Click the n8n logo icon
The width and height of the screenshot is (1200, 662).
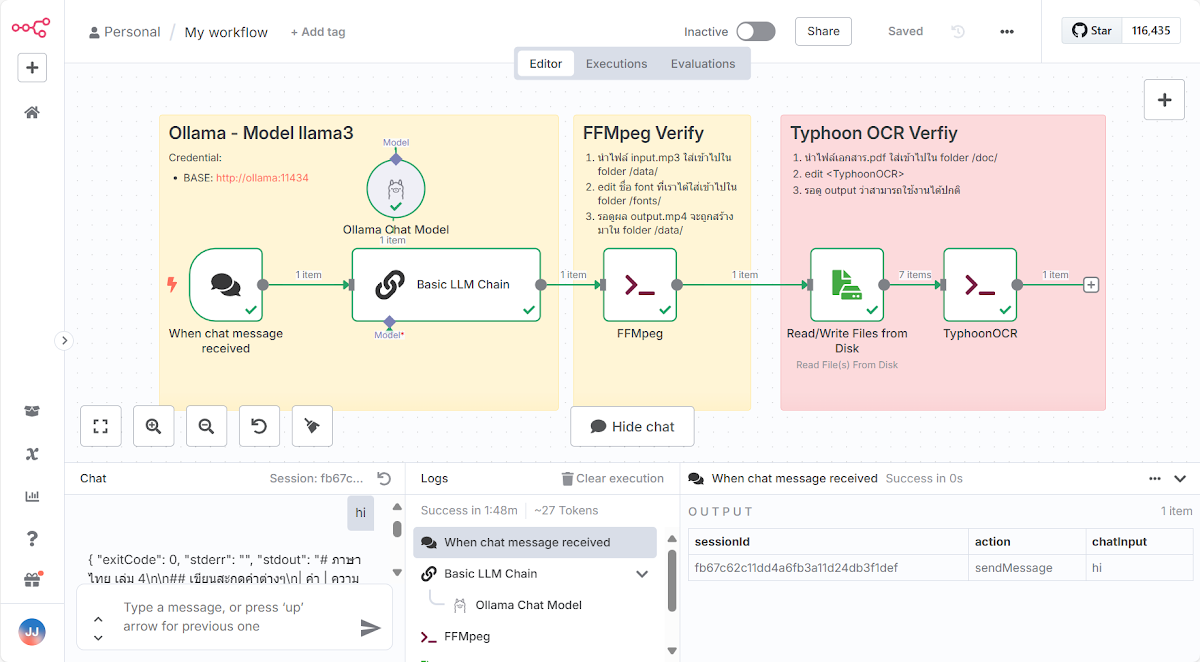(31, 28)
